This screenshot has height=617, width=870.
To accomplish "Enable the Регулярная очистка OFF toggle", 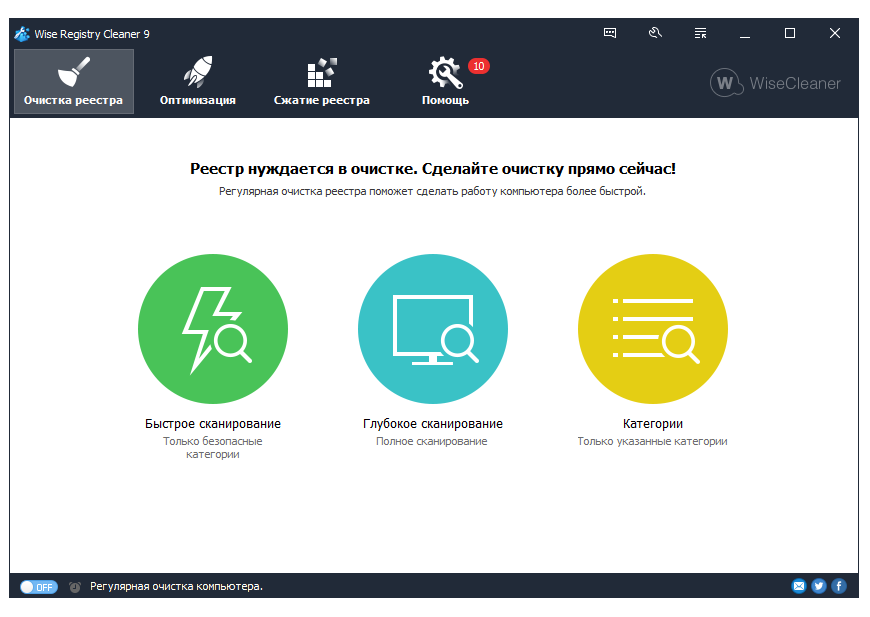I will (x=38, y=587).
